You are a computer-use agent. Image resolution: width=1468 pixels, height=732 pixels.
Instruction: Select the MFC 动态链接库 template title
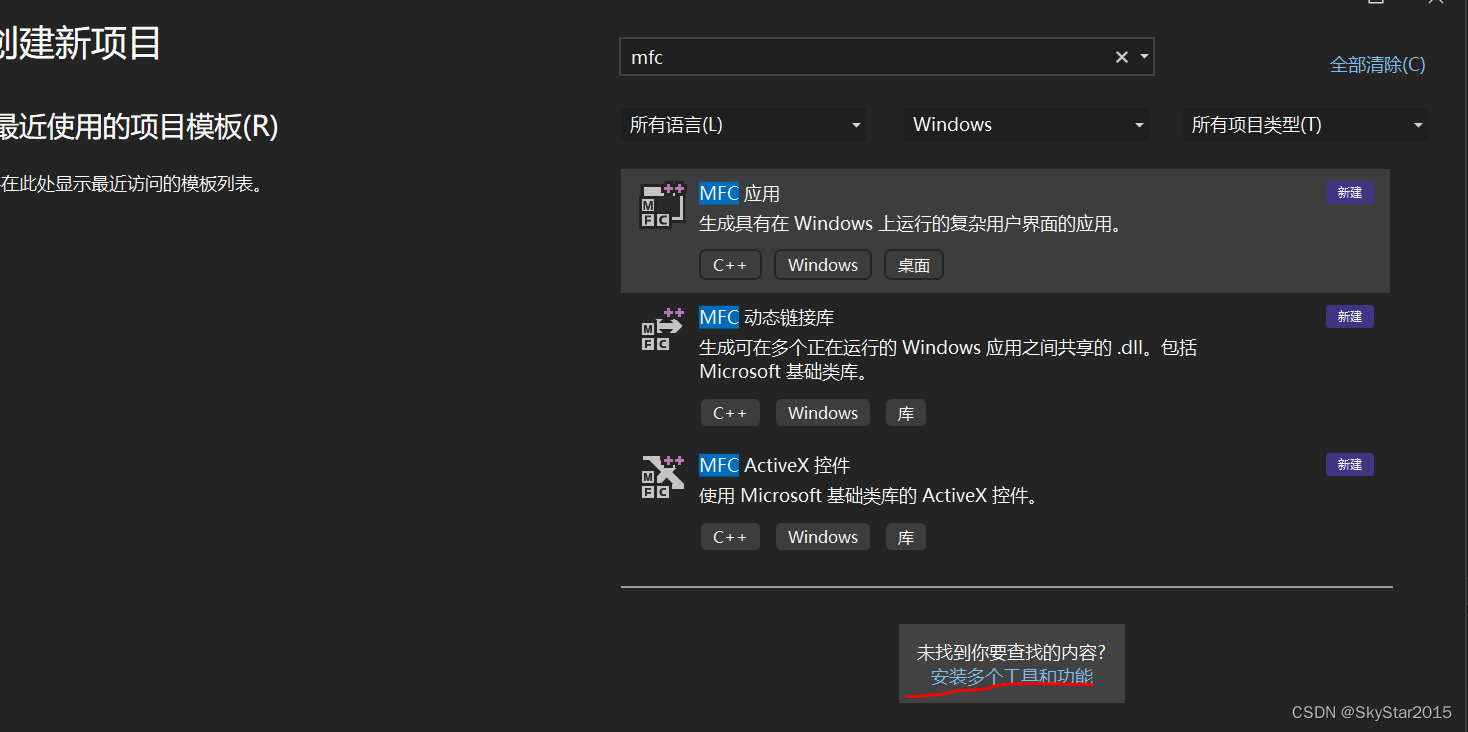pos(766,318)
